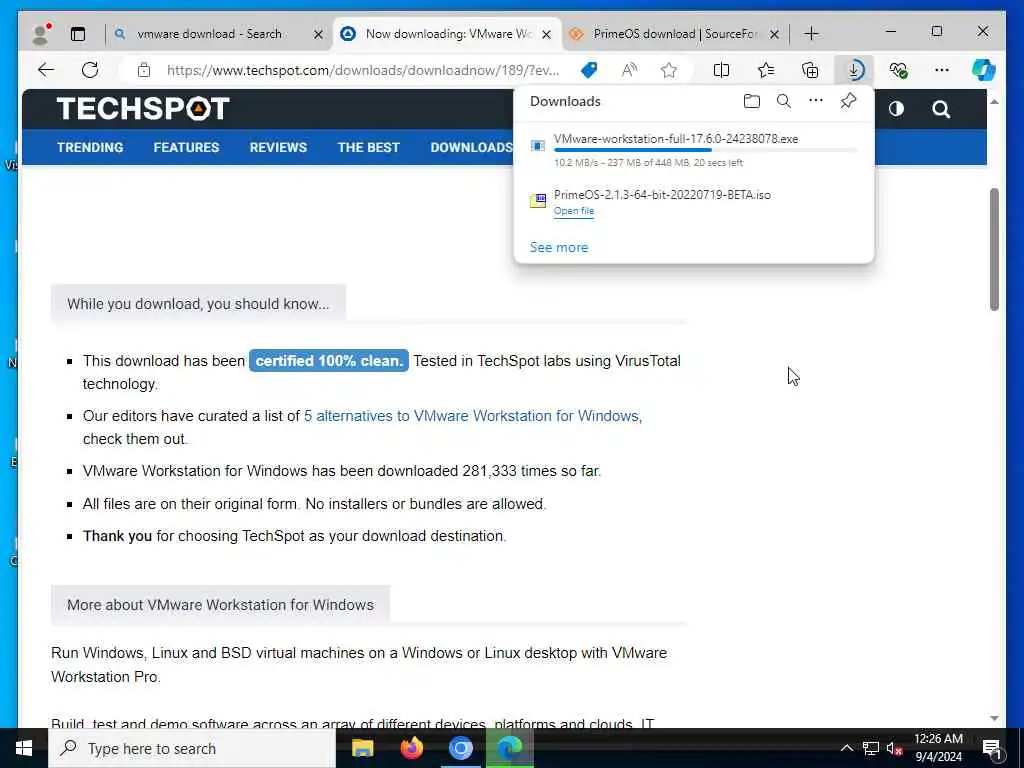Open the network tray icon
Image resolution: width=1024 pixels, height=768 pixels.
coord(871,748)
